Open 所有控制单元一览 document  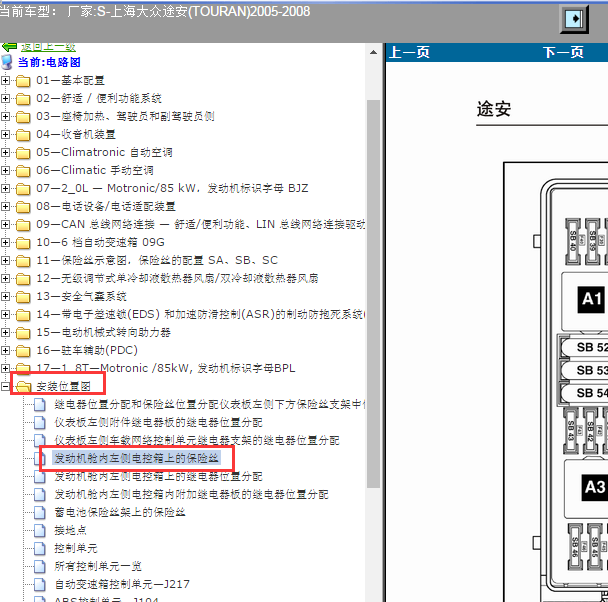[98, 566]
